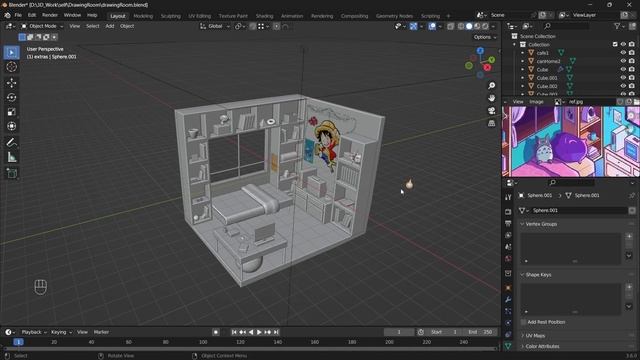640x360 pixels.
Task: Click the viewport zoom magnifier icon
Action: coord(491,85)
